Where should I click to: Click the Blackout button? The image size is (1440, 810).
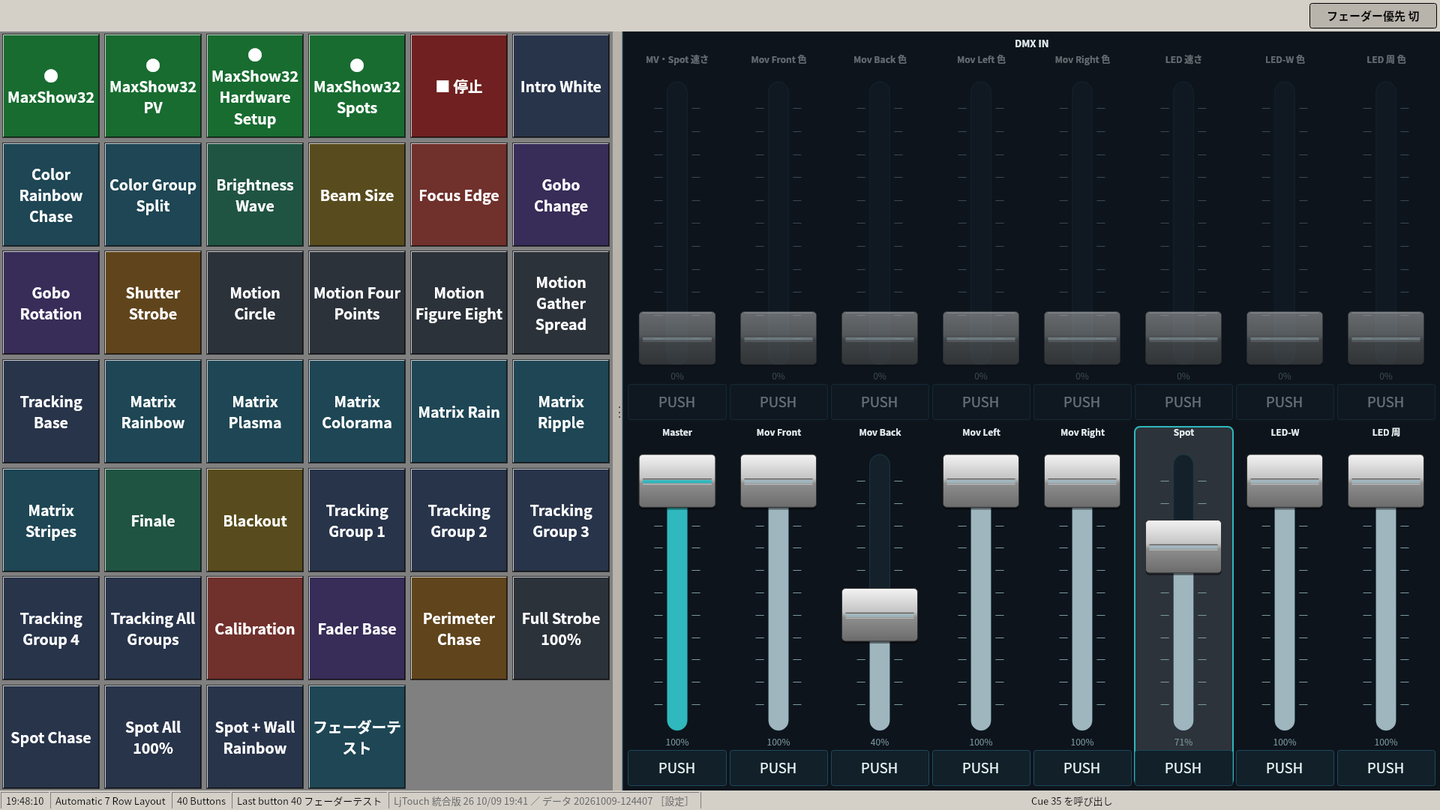pos(255,520)
